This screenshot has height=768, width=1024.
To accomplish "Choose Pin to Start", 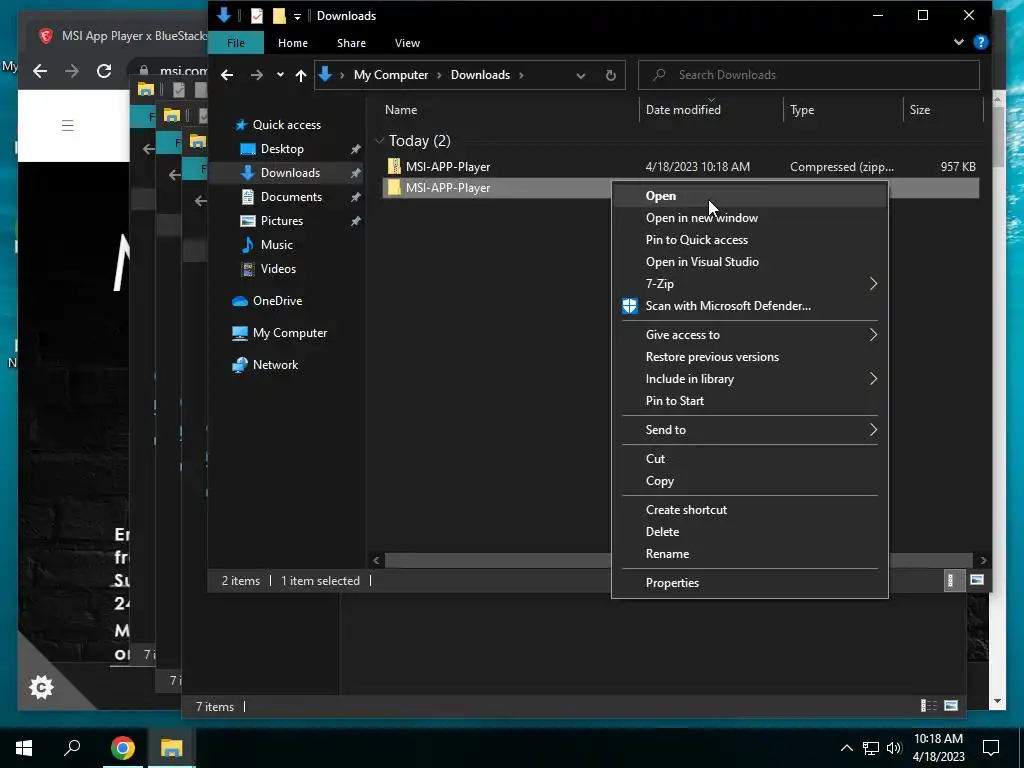I will pyautogui.click(x=750, y=401).
